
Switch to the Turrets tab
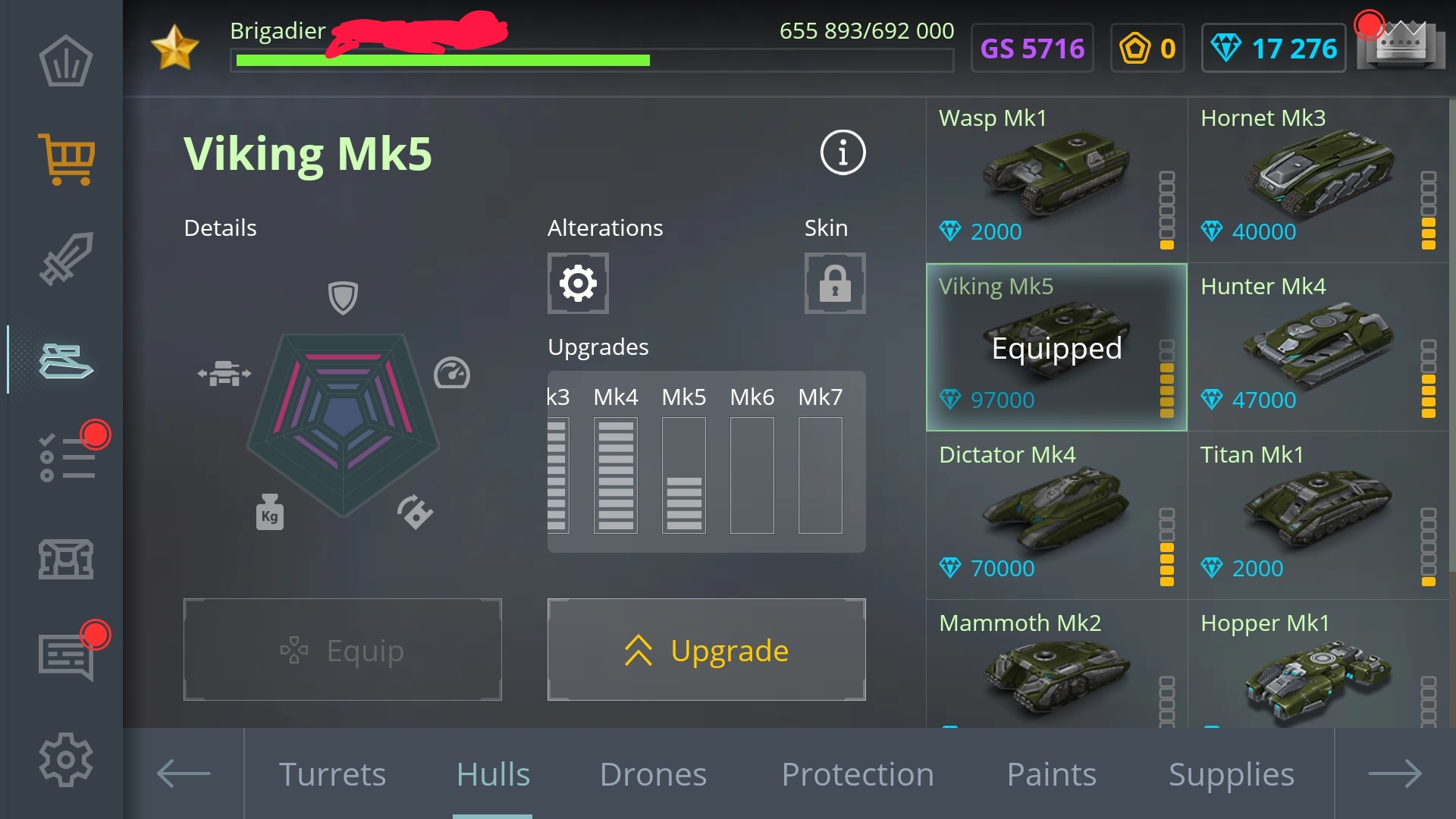pos(333,774)
